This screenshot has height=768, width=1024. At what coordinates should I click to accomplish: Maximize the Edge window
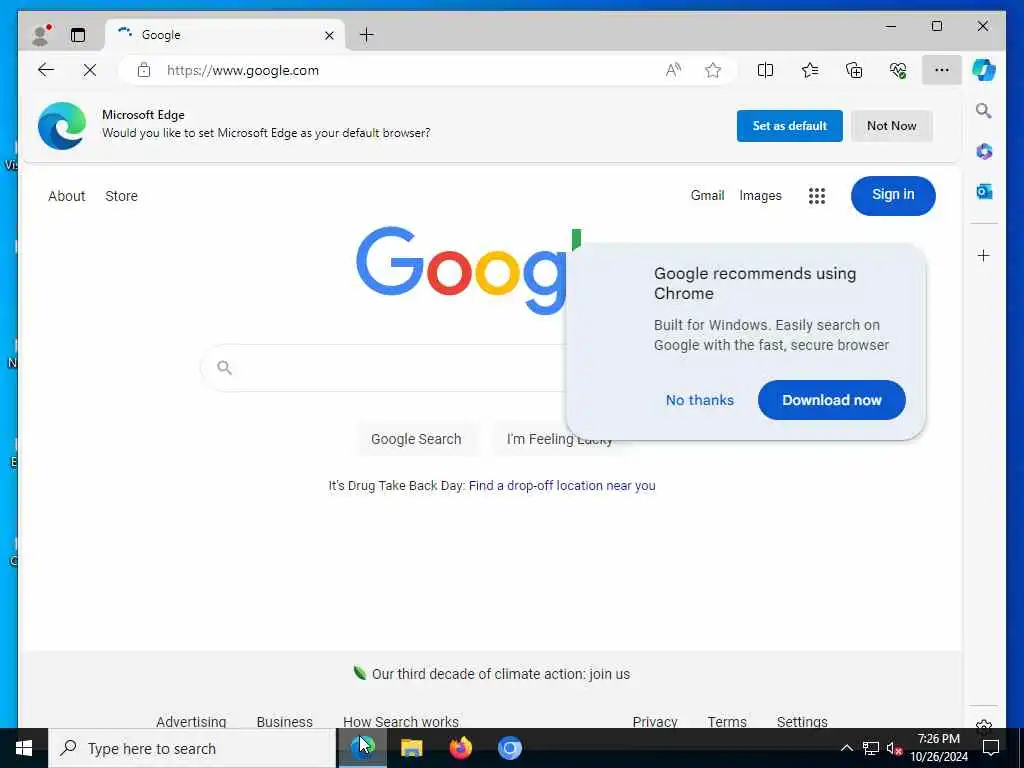point(936,26)
